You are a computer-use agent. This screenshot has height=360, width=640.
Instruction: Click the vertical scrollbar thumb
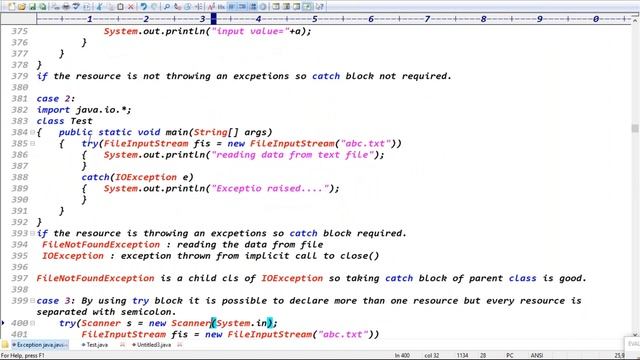635,128
